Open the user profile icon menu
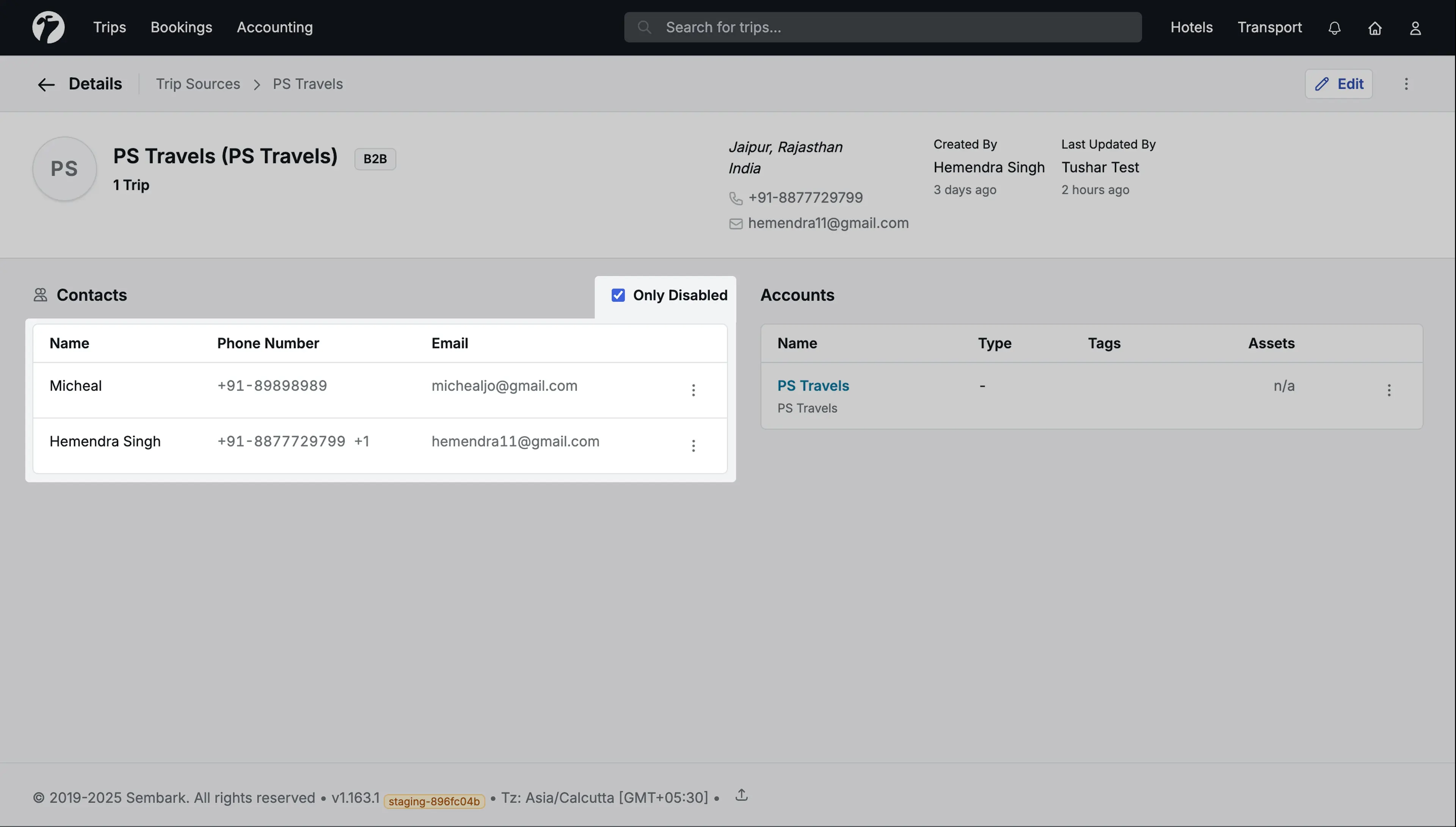The image size is (1456, 827). pyautogui.click(x=1415, y=28)
